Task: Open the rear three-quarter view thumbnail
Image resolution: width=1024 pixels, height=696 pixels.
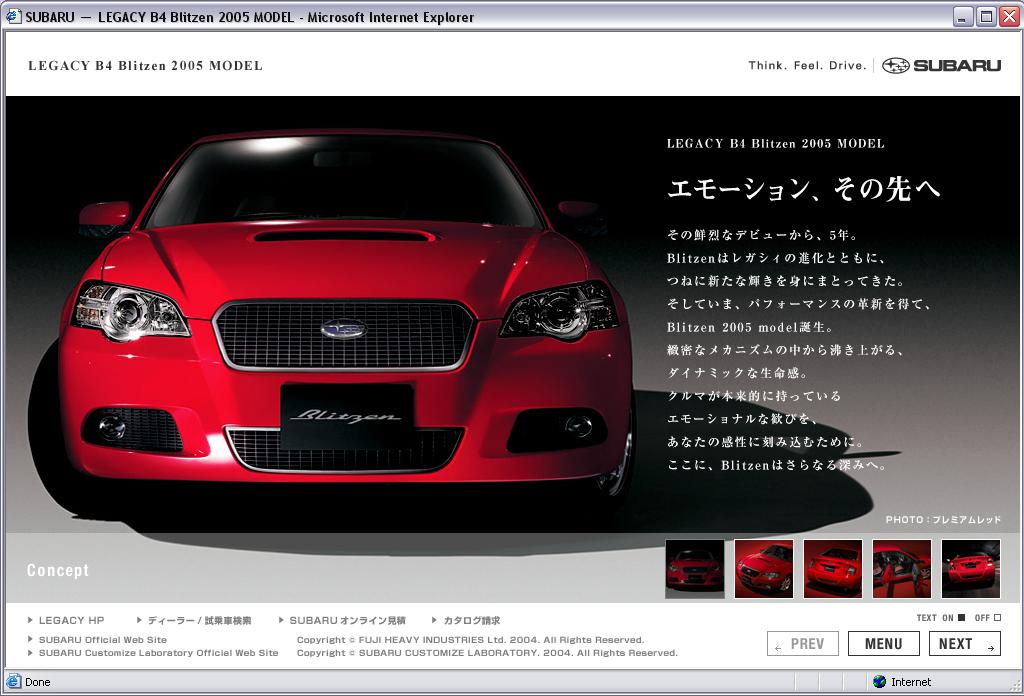Action: click(x=833, y=569)
